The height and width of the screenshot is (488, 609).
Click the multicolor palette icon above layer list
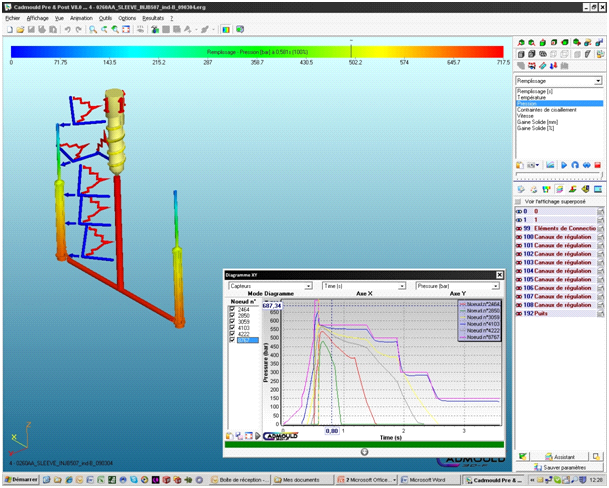coord(546,189)
